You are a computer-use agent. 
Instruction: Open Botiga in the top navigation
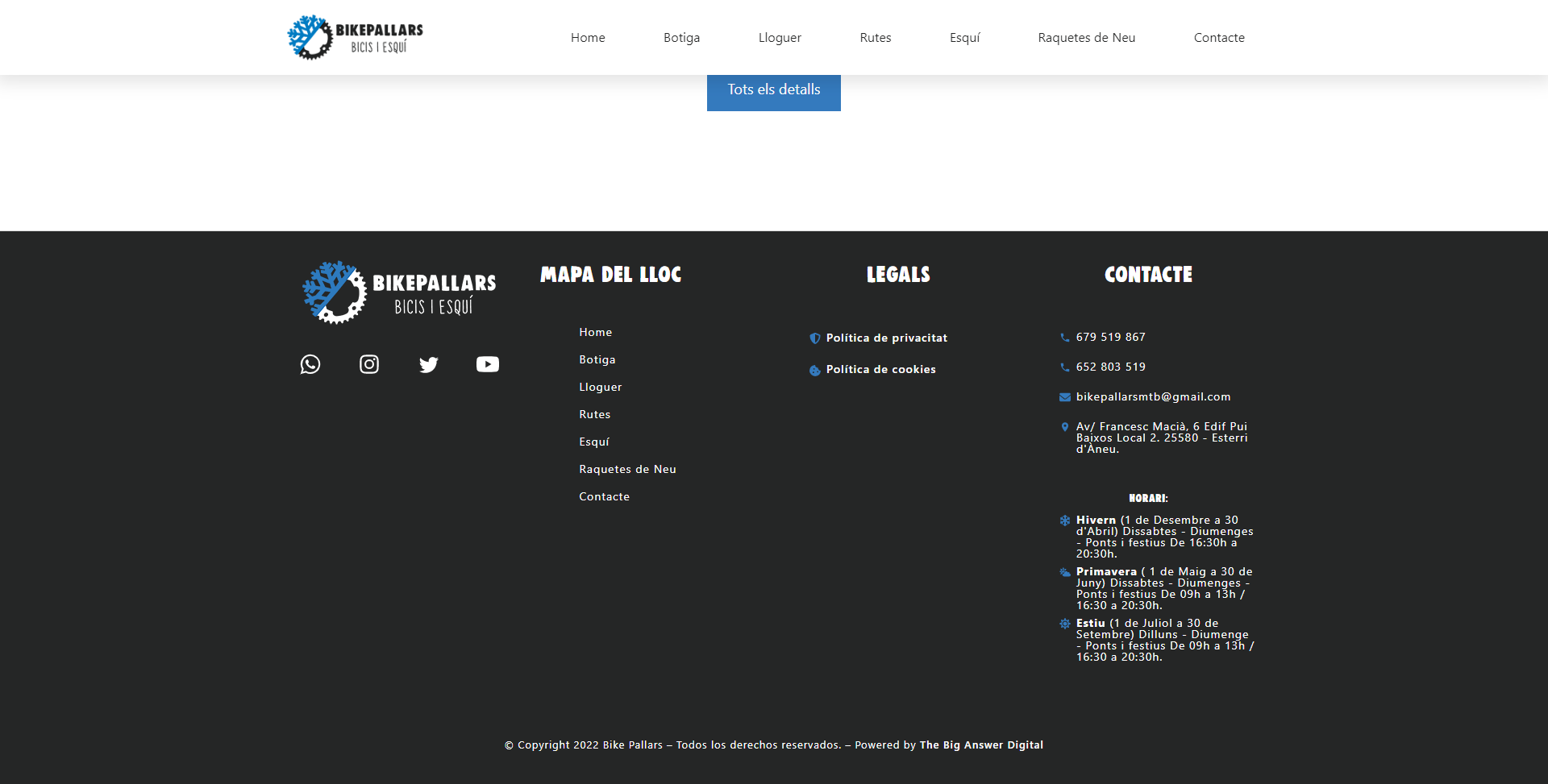coord(681,38)
